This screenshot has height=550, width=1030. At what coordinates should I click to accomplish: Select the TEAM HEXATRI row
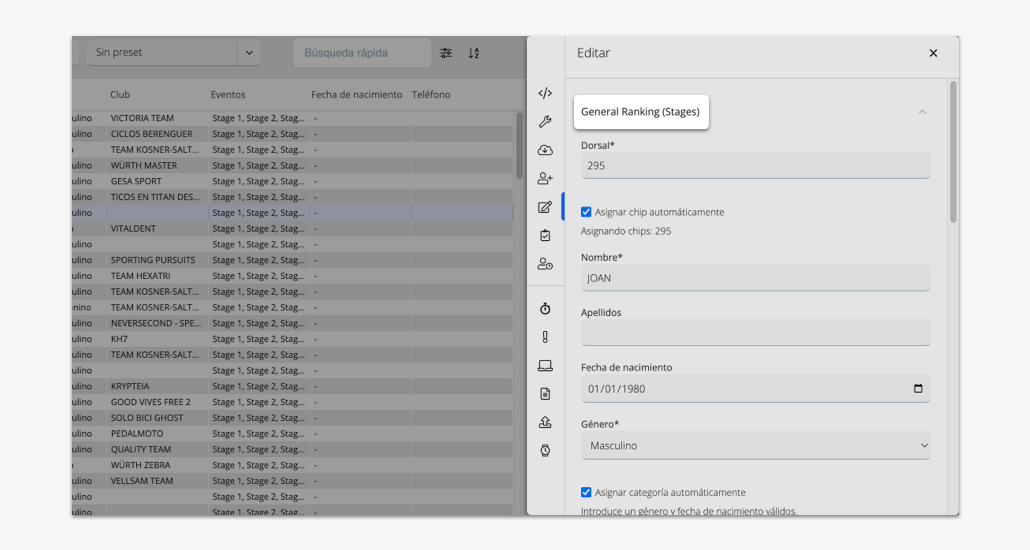(x=292, y=276)
